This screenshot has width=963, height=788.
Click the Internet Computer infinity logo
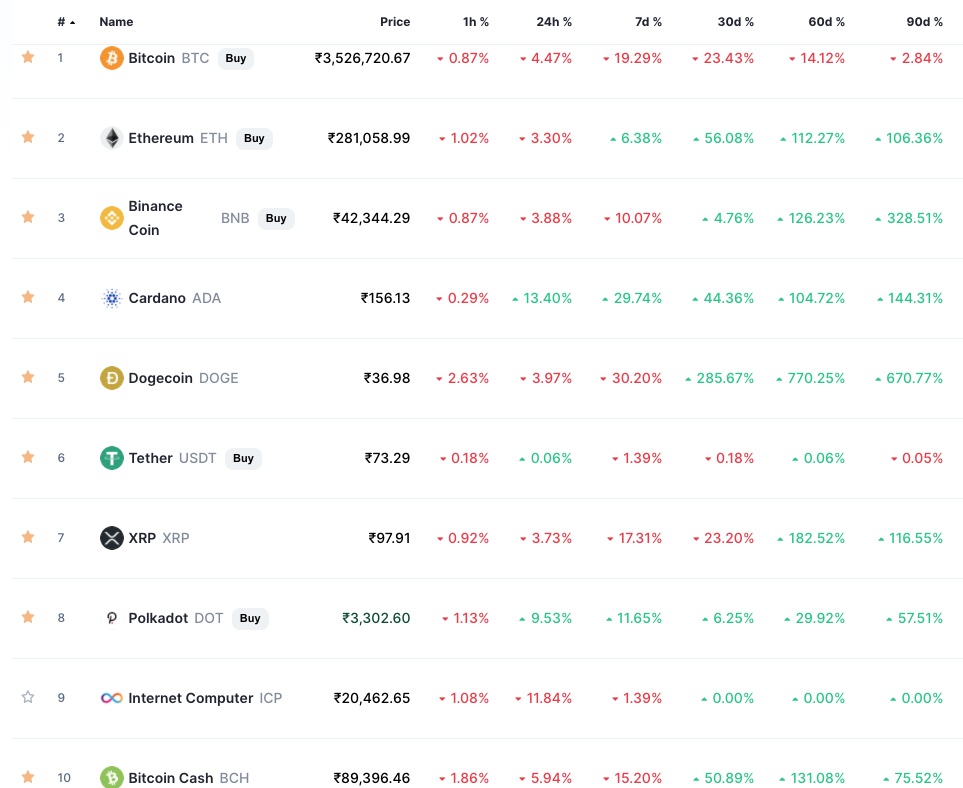point(112,698)
